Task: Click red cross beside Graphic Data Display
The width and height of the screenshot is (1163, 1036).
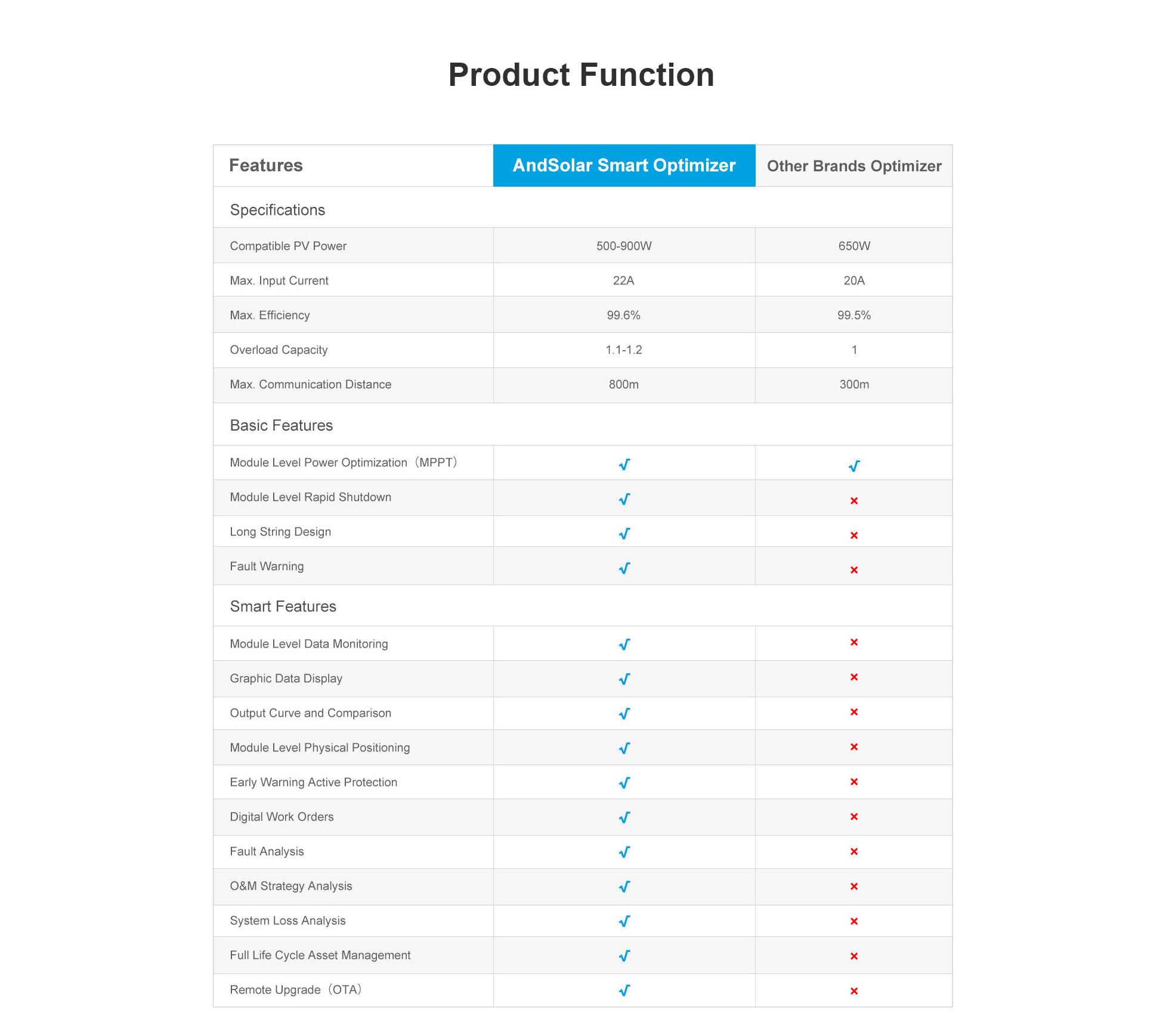Action: click(854, 677)
